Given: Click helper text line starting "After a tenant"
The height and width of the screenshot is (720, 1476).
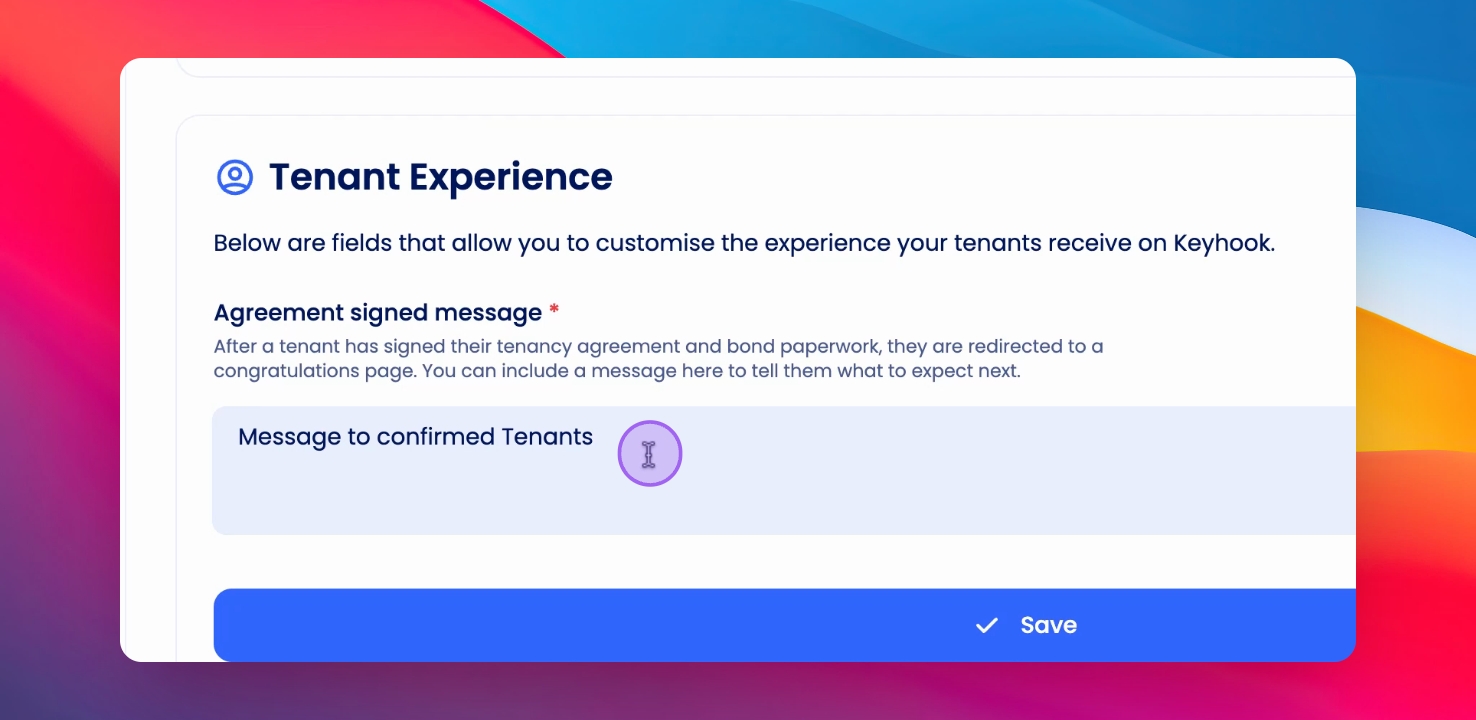Looking at the screenshot, I should pos(658,347).
